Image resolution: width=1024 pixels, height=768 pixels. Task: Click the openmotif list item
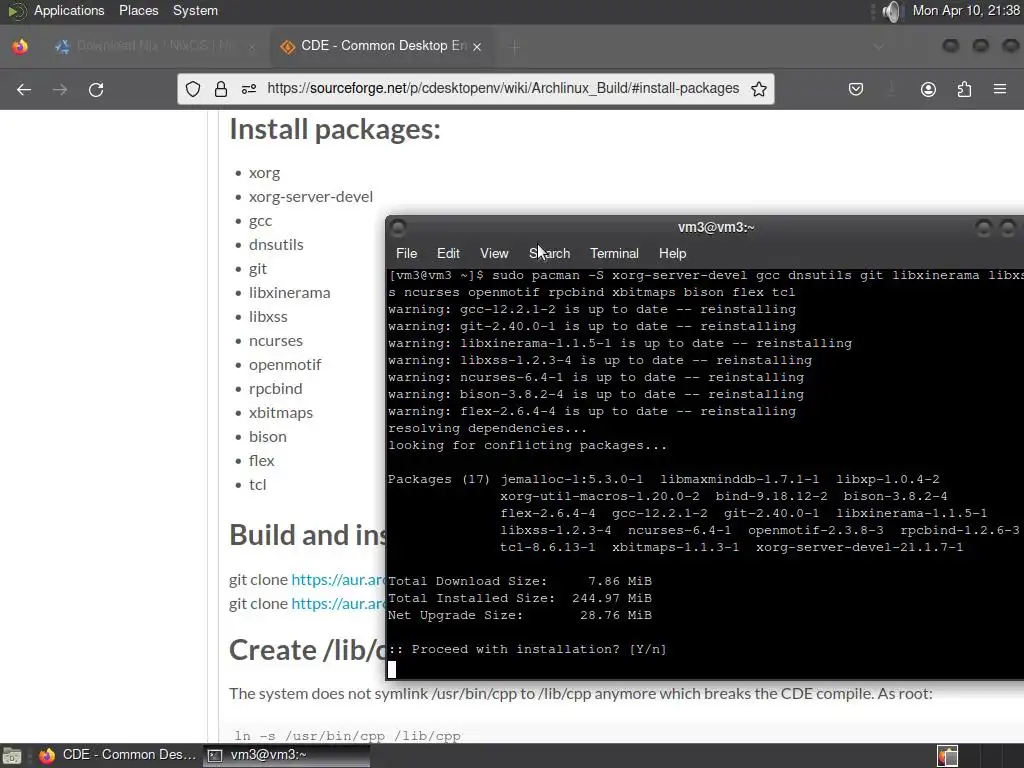[x=285, y=364]
